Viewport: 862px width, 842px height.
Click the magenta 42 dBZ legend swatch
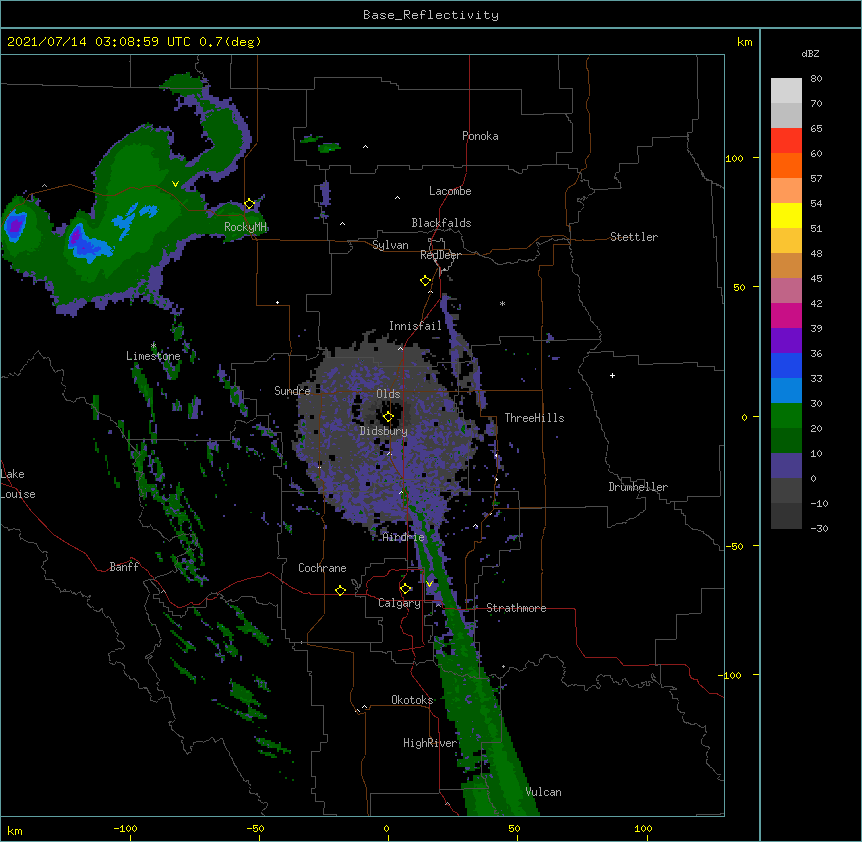[x=786, y=315]
